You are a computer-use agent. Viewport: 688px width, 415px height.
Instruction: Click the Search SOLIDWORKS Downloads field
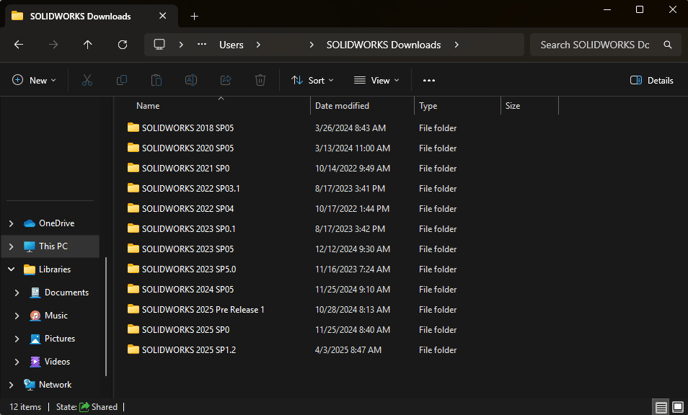coord(606,45)
